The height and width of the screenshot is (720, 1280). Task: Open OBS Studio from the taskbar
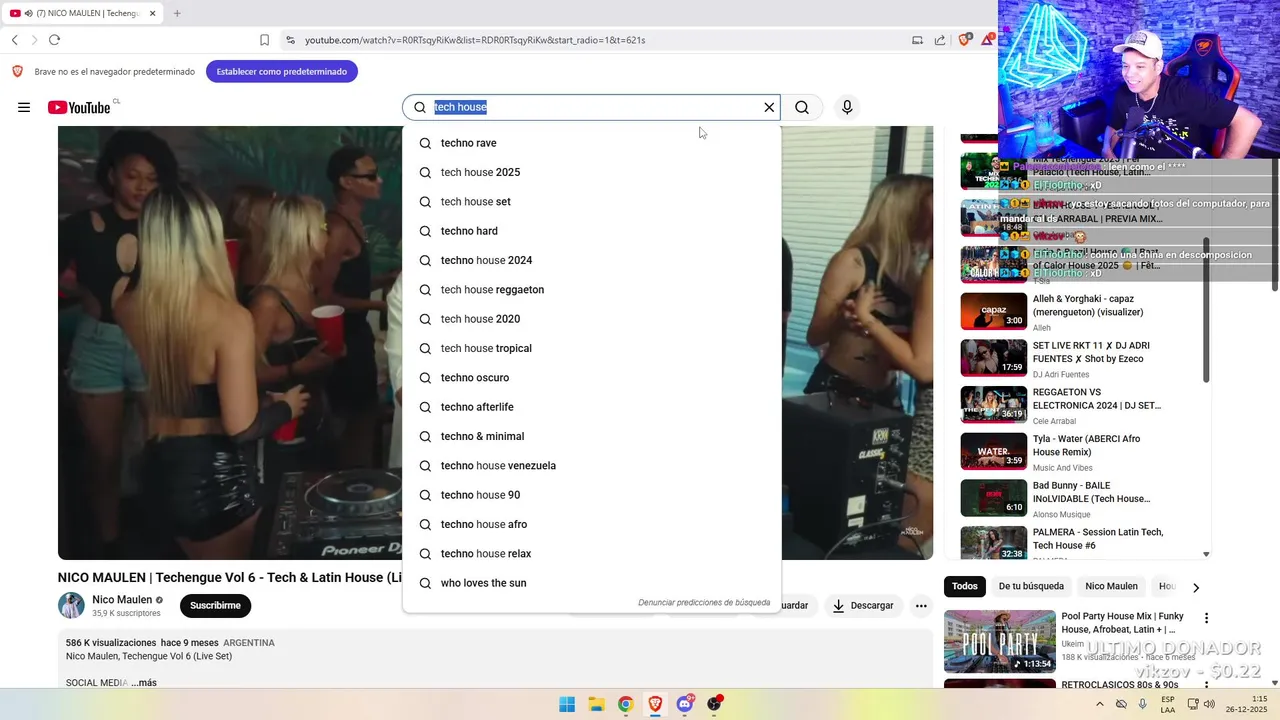tap(714, 704)
